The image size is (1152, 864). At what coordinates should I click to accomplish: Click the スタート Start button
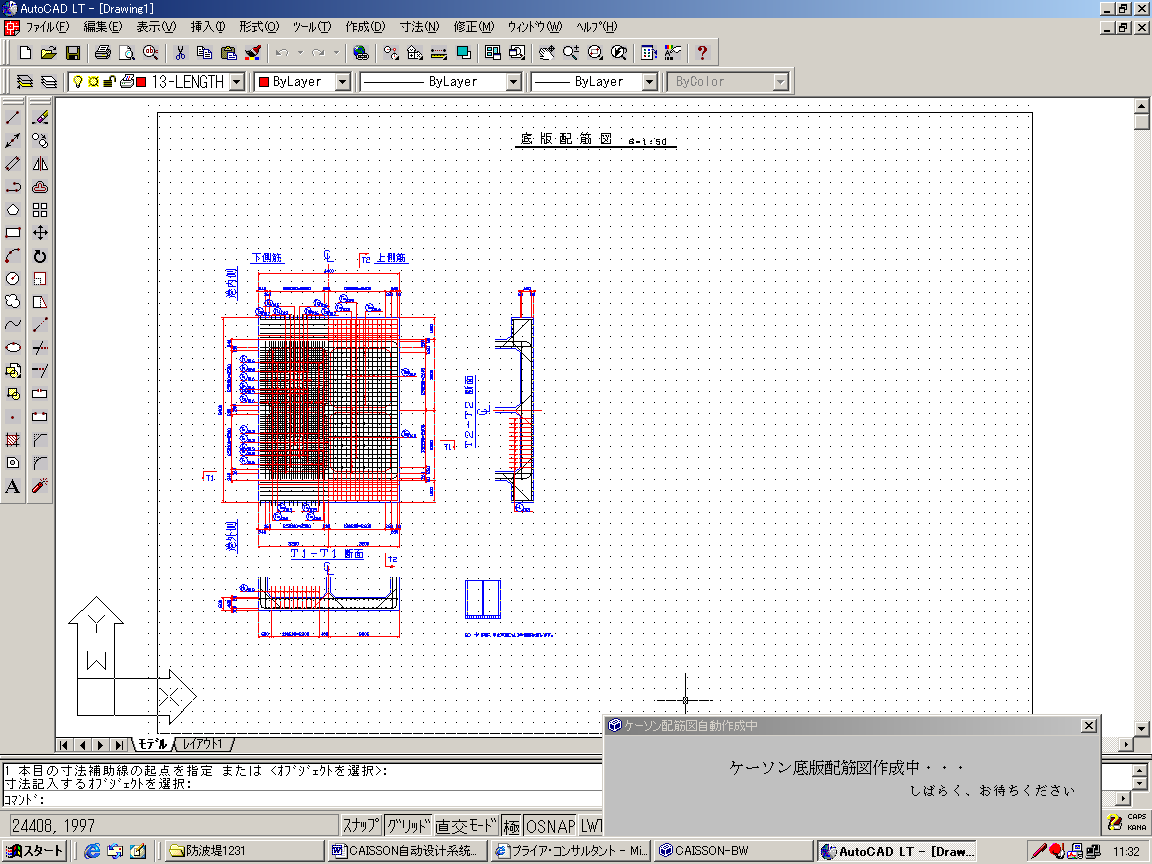(35, 851)
